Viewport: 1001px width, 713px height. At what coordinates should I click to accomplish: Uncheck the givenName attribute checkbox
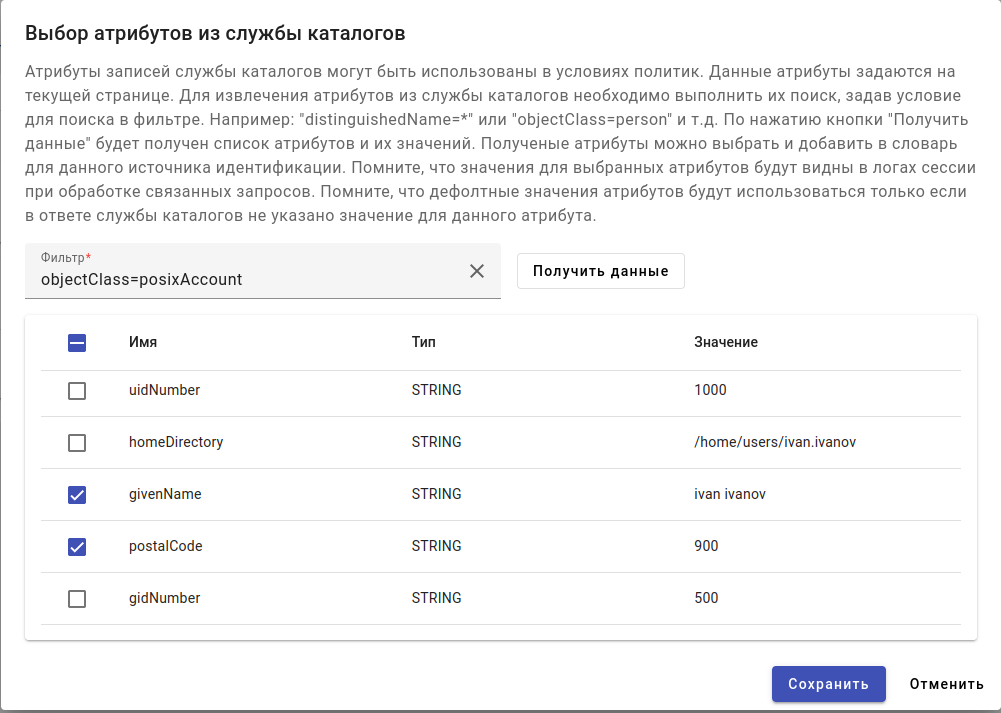(x=77, y=495)
